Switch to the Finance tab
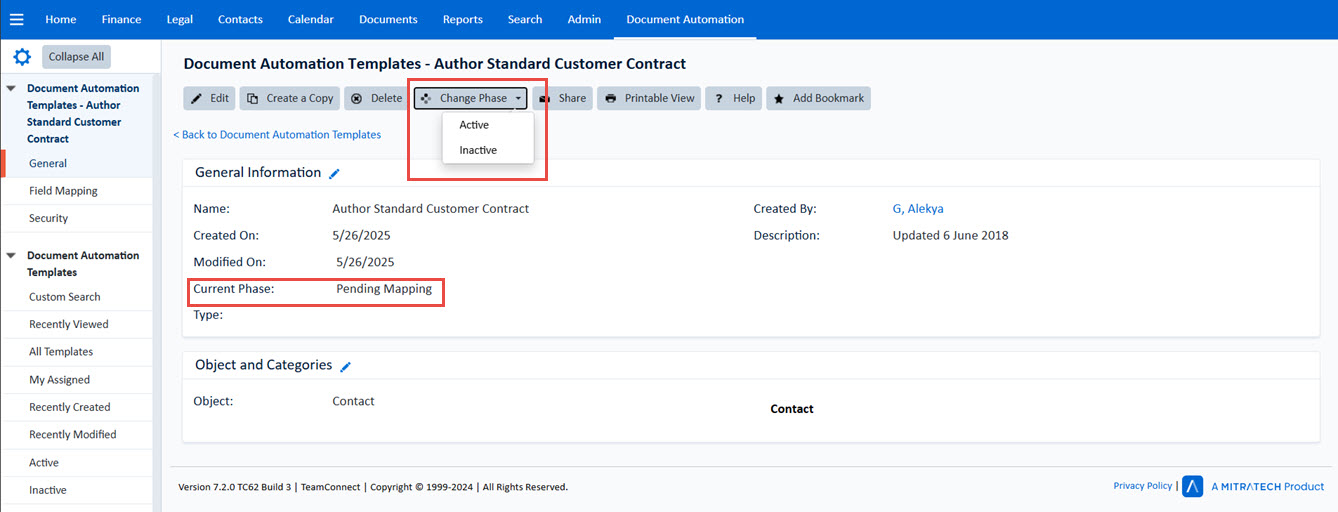Viewport: 1338px width, 512px height. pyautogui.click(x=121, y=19)
